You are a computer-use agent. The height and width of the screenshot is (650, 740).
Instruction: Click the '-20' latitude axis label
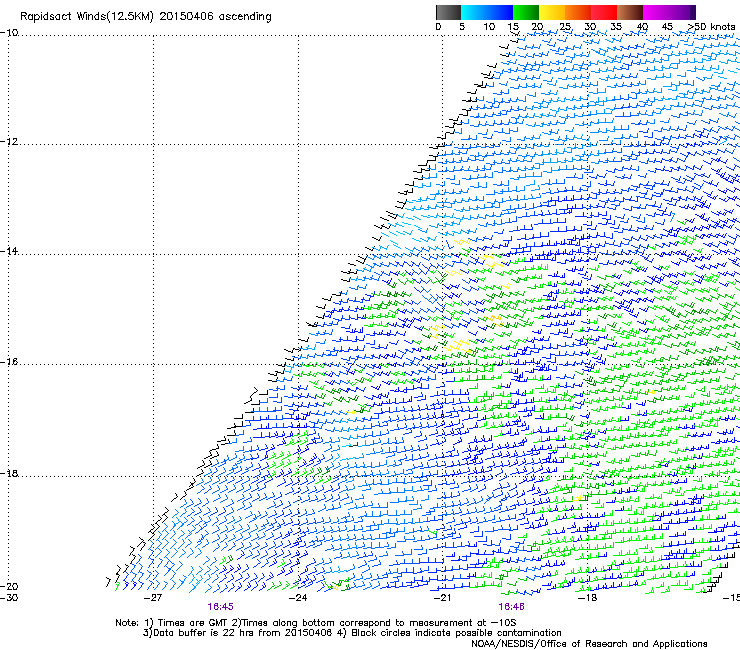(x=9, y=586)
